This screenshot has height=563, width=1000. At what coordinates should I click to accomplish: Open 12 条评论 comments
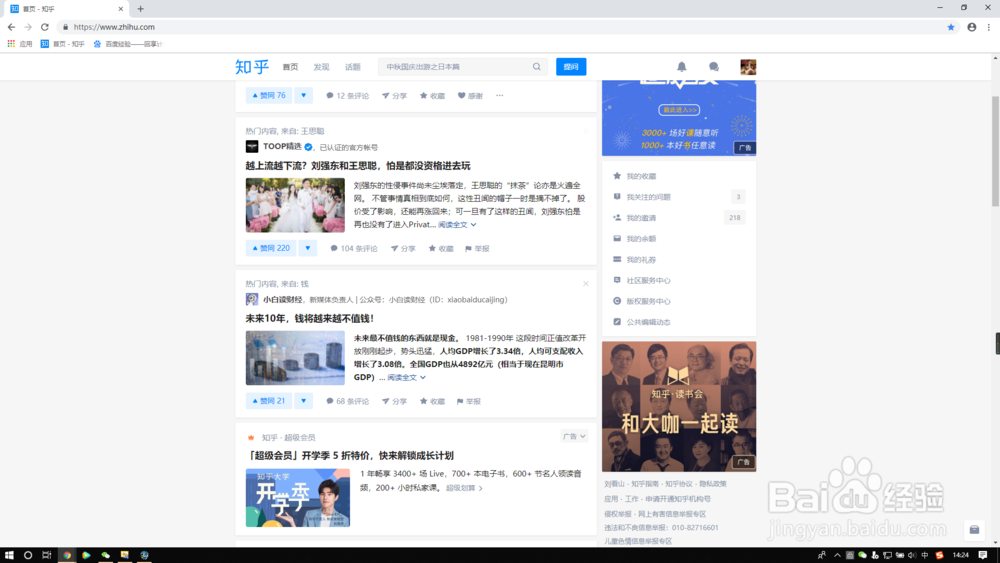click(x=348, y=96)
